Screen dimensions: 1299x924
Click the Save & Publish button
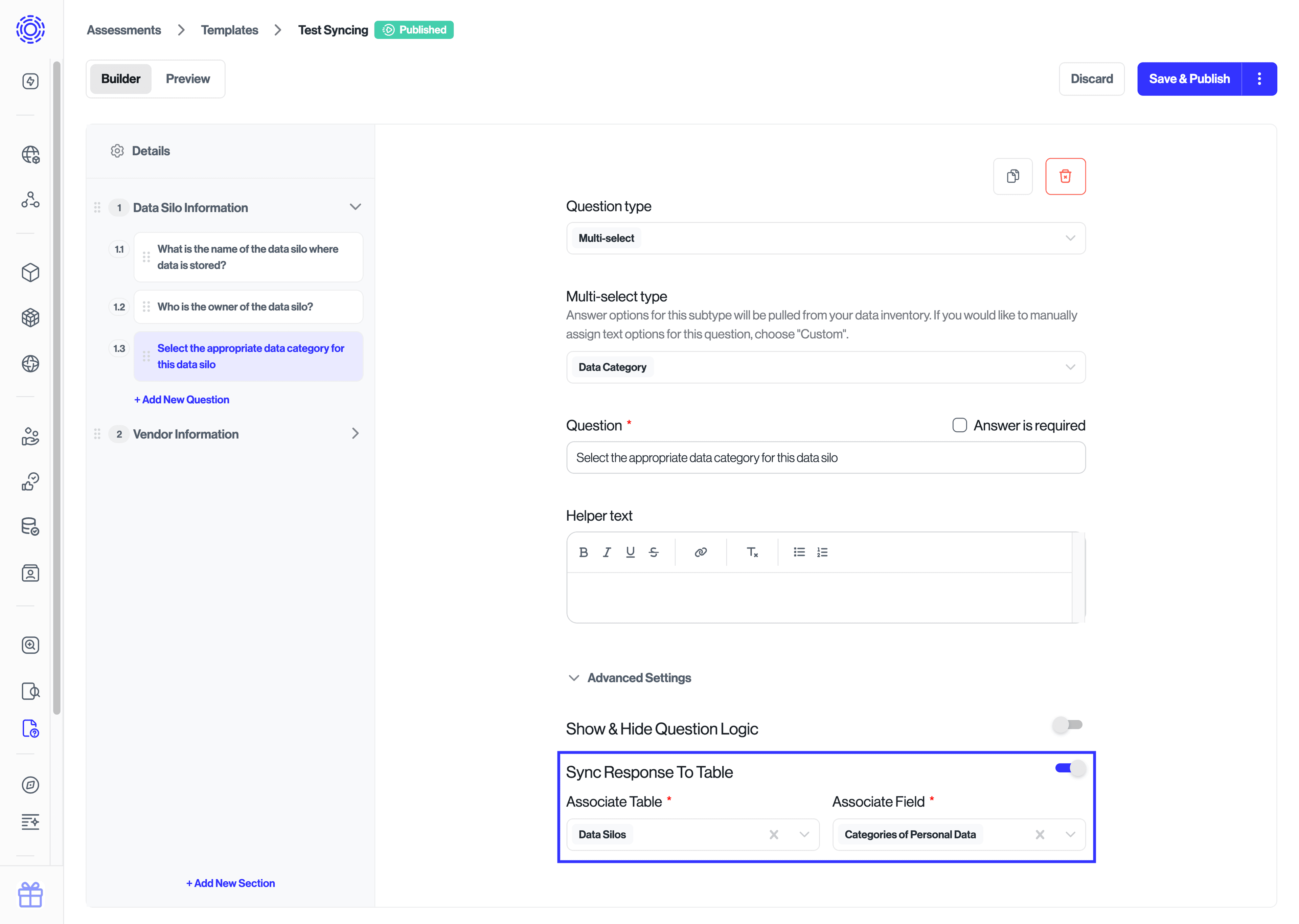[x=1189, y=78]
